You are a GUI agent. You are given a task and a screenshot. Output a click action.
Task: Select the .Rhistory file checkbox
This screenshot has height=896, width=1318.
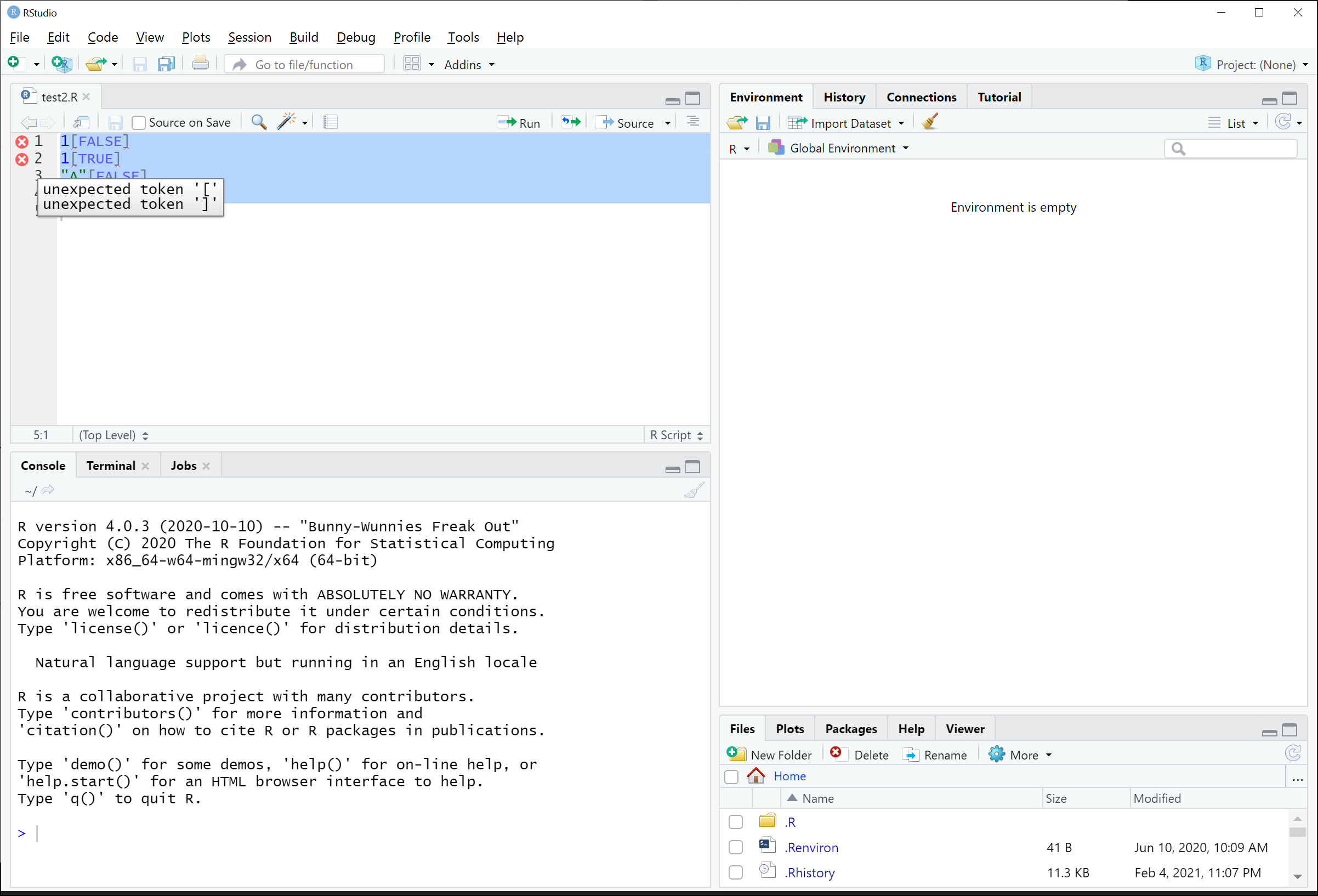(x=735, y=872)
